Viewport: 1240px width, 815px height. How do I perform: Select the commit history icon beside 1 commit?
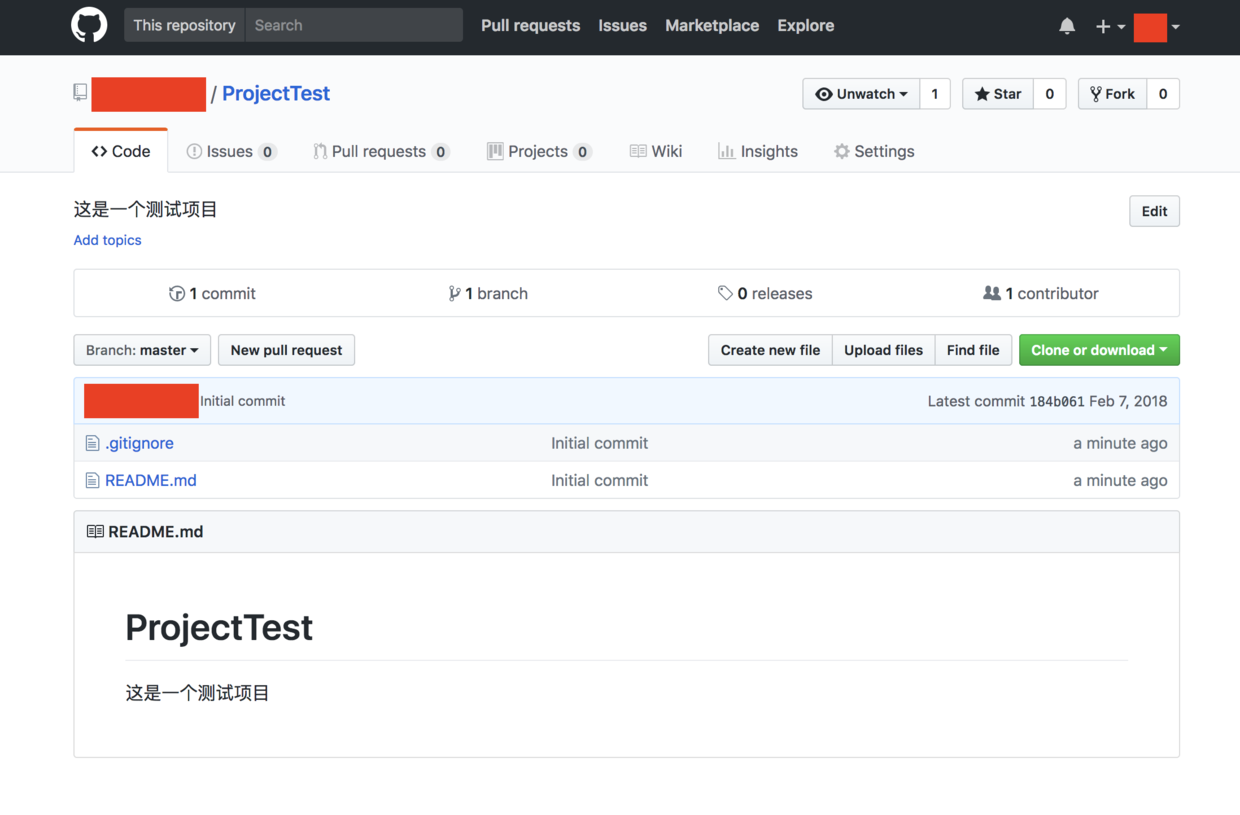coord(177,293)
